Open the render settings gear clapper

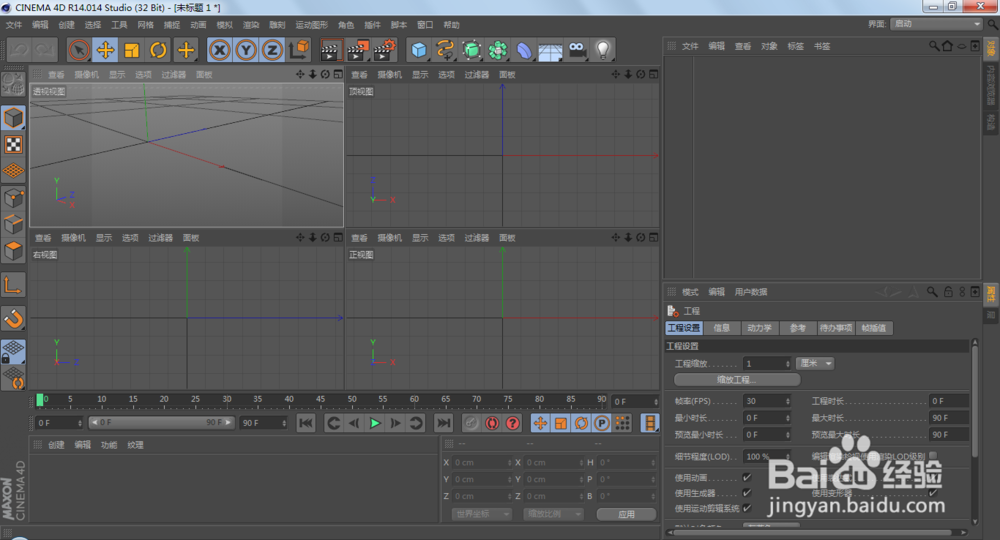(x=385, y=50)
